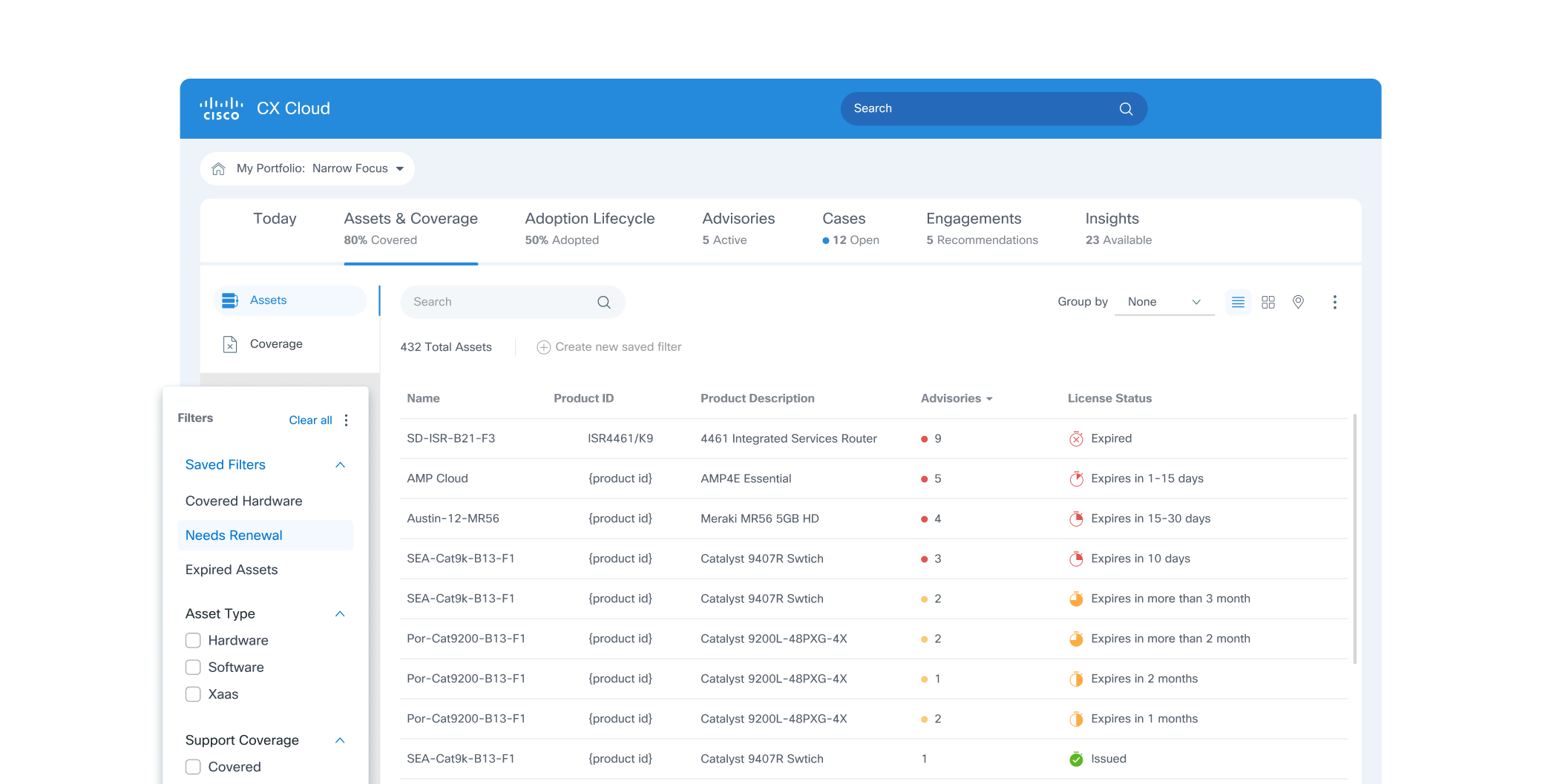Image resolution: width=1545 pixels, height=784 pixels.
Task: Open the Filters panel overflow menu
Action: pyautogui.click(x=346, y=420)
